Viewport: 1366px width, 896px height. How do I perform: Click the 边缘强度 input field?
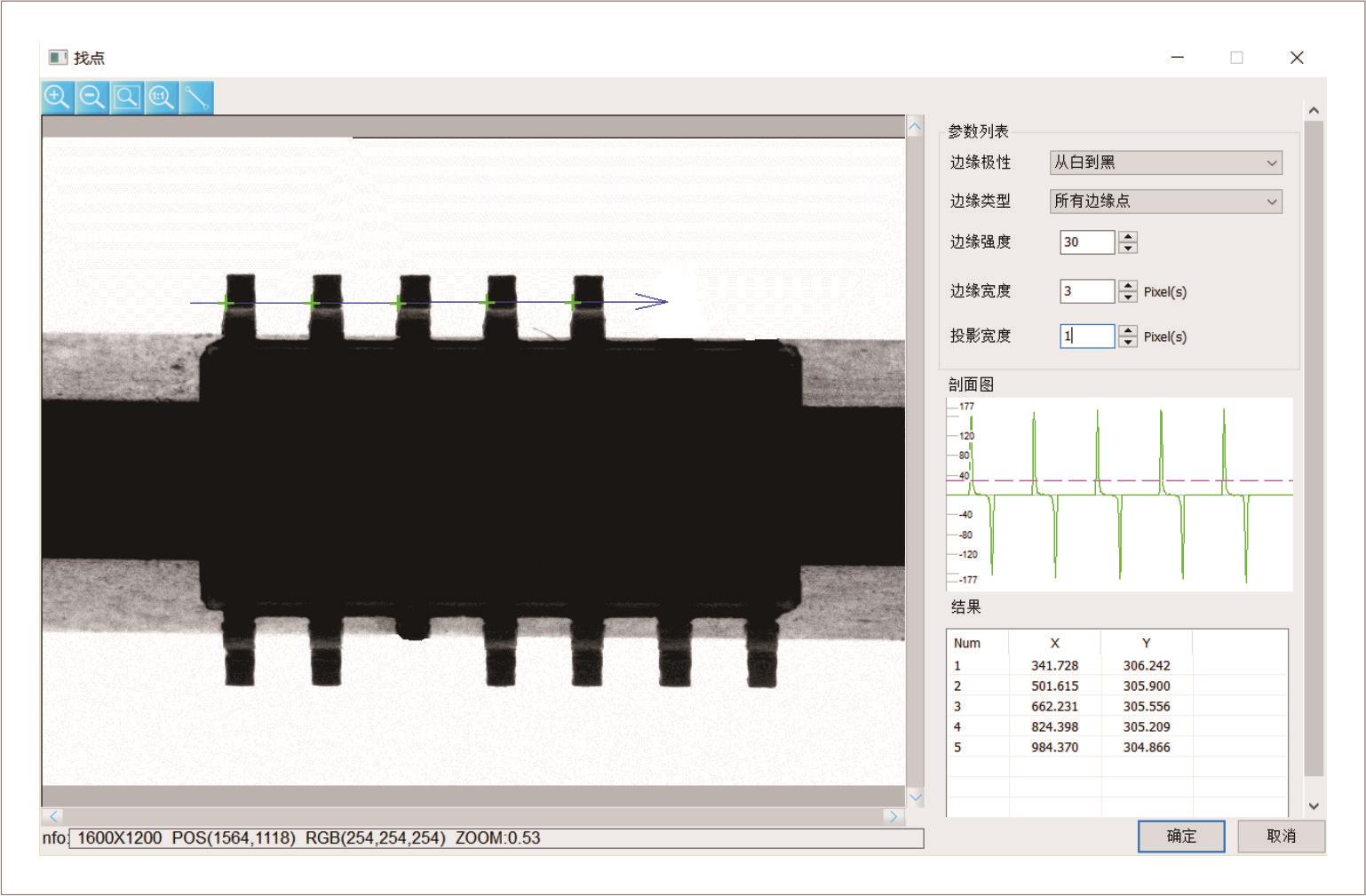(x=1086, y=242)
